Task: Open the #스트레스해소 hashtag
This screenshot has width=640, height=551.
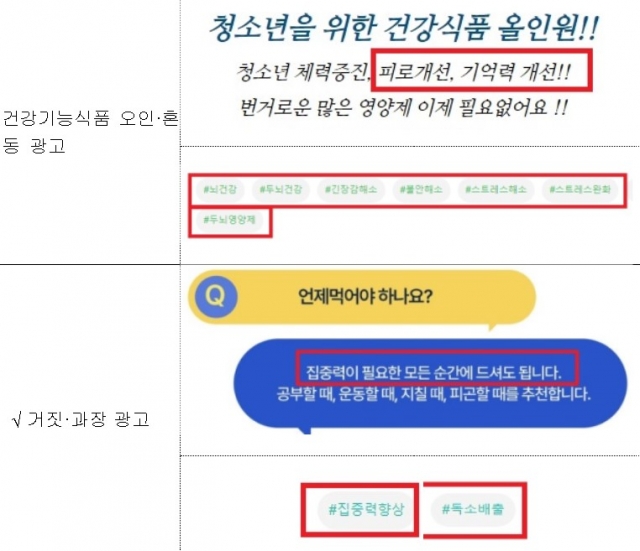Action: click(496, 190)
